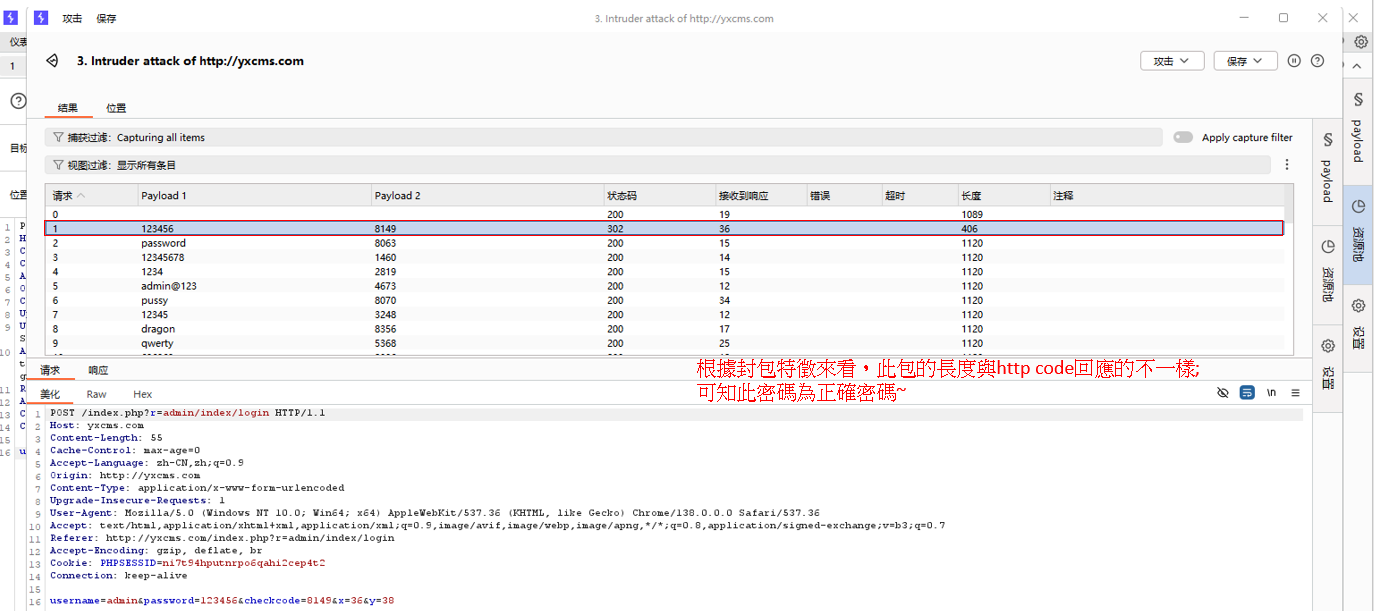The image size is (1374, 611).
Task: Open the 保存 dropdown button in the header
Action: pos(1246,61)
